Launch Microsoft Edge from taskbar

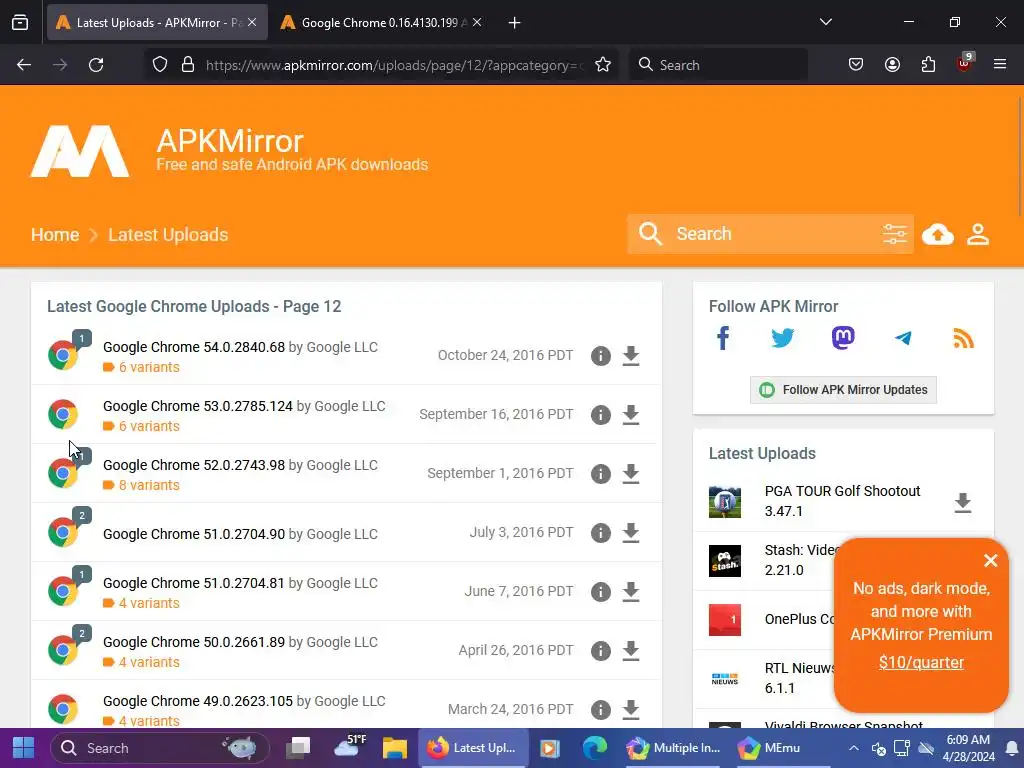[x=594, y=748]
